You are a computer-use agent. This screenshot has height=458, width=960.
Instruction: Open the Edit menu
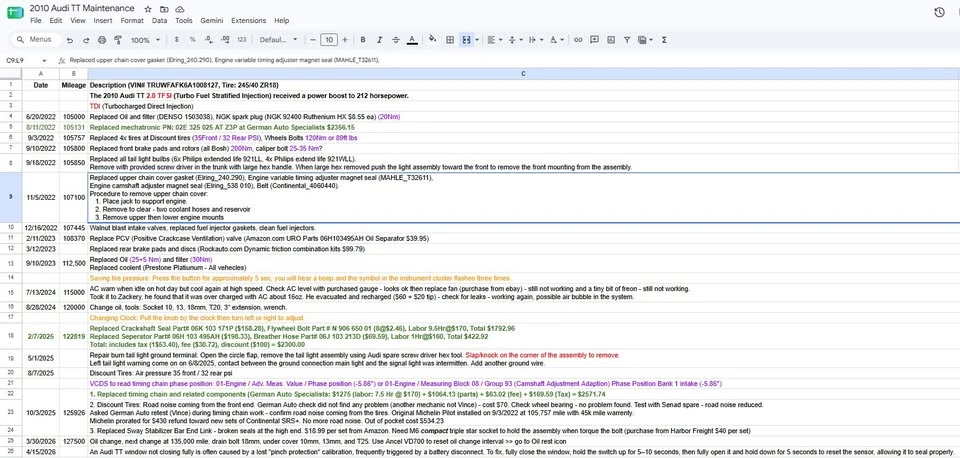click(56, 20)
